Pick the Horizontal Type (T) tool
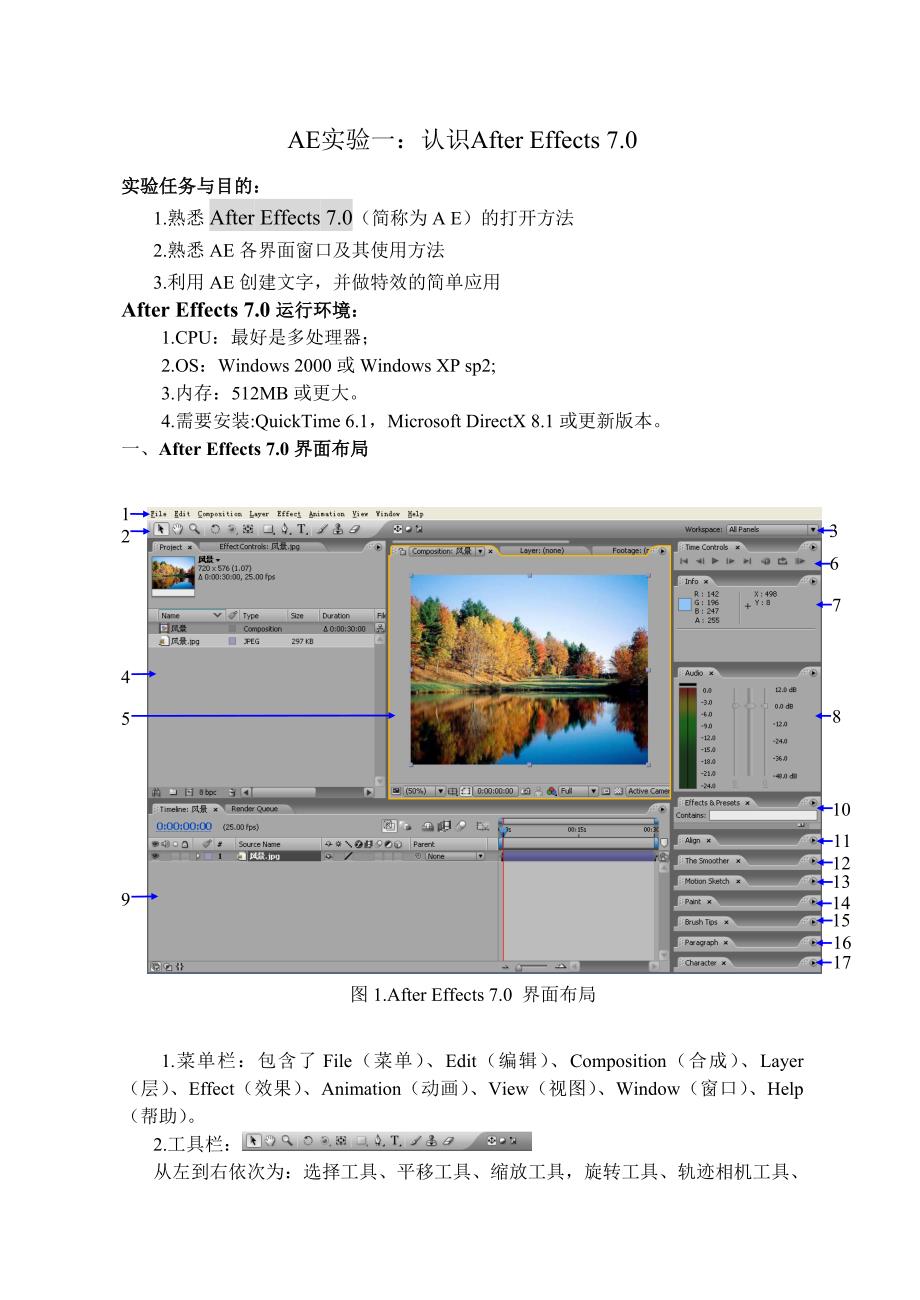920x1300 pixels. 302,530
